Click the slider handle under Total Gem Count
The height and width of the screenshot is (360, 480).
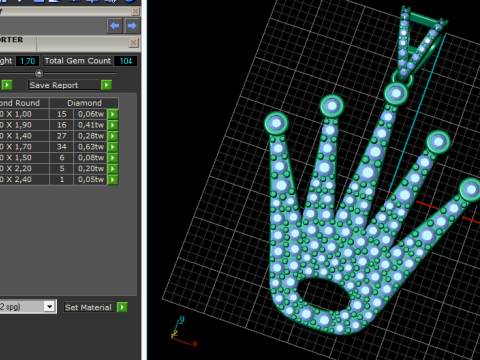coord(39,73)
